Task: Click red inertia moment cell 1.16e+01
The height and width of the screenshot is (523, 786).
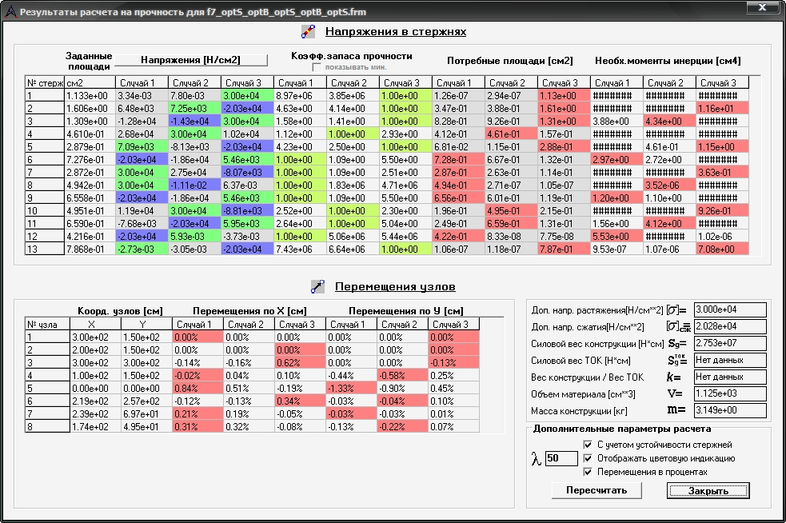Action: [722, 108]
